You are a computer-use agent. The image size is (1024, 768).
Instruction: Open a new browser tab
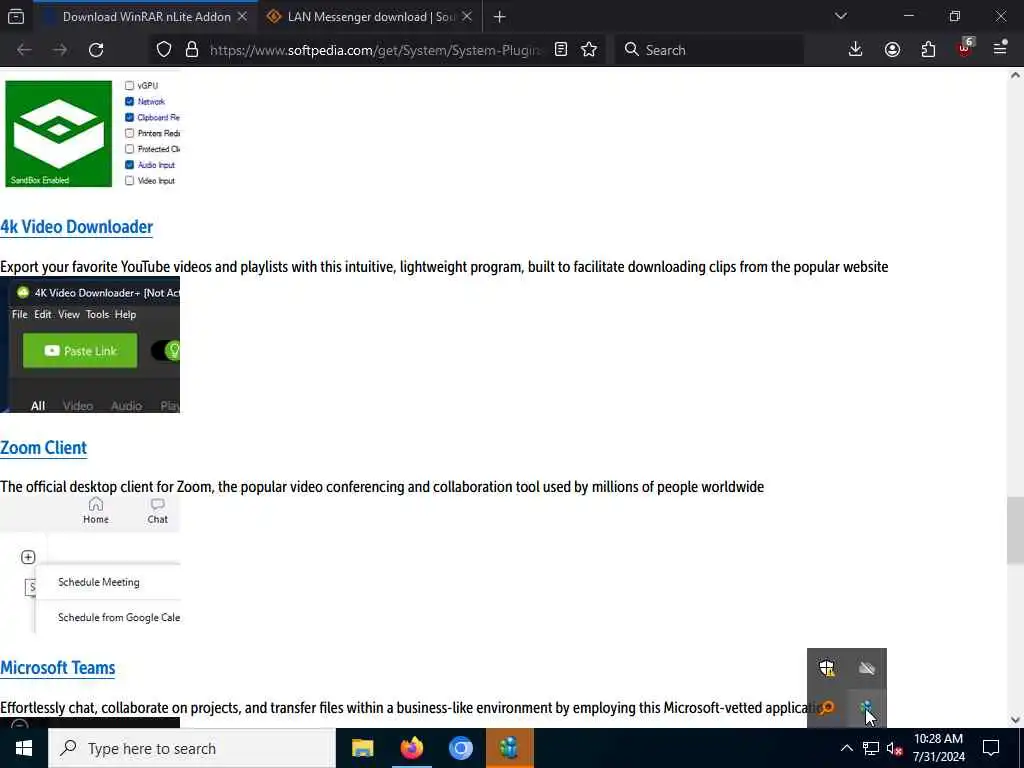tap(500, 17)
